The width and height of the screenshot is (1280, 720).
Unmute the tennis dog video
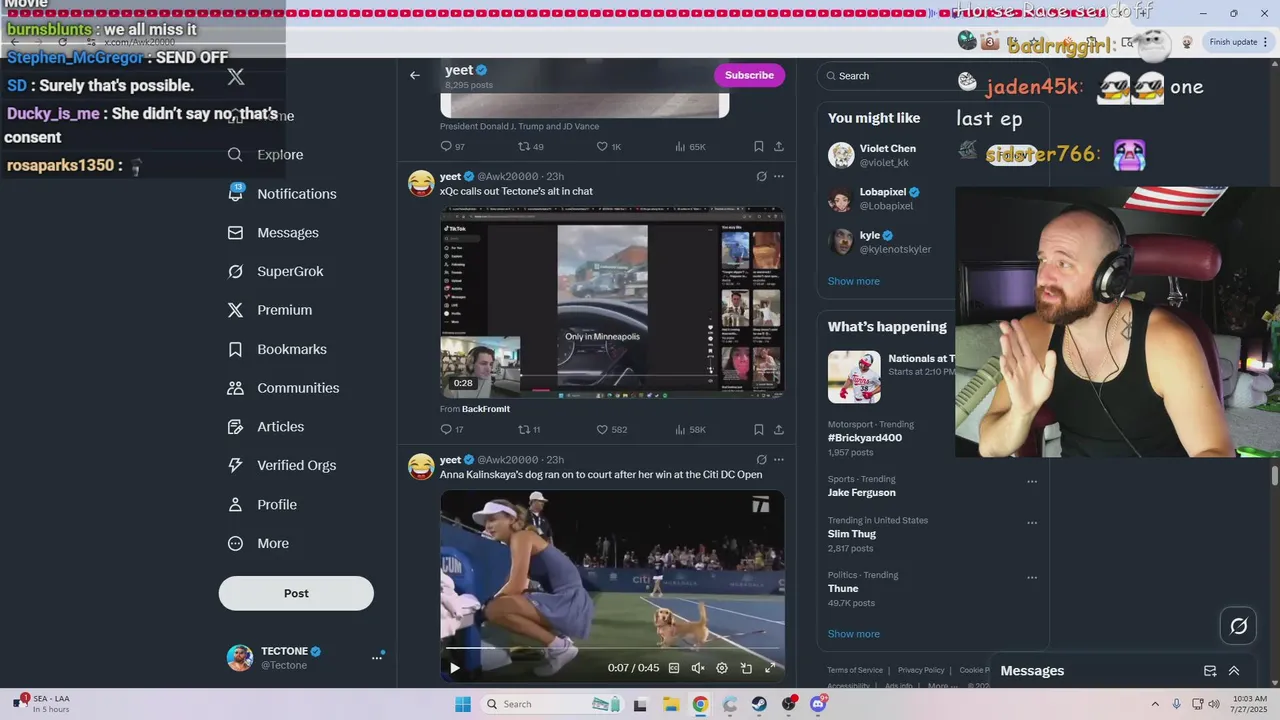(698, 668)
